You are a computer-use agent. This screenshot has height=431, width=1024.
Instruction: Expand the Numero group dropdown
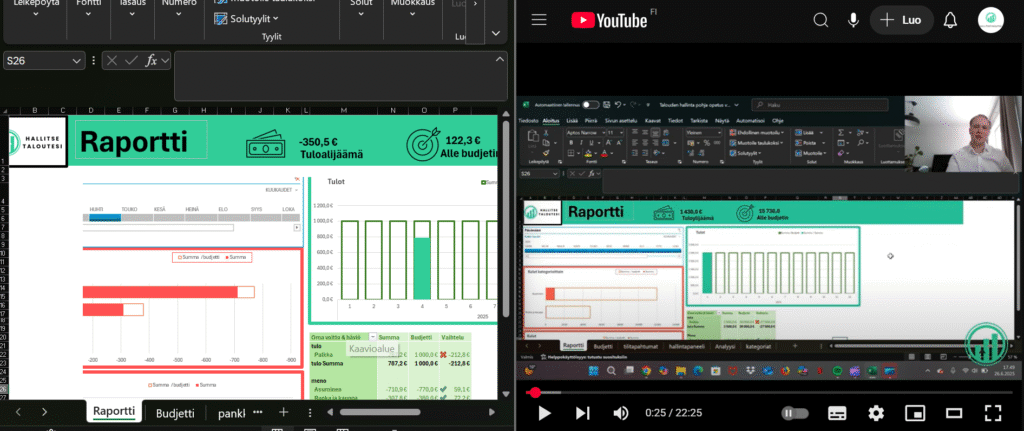[x=179, y=13]
